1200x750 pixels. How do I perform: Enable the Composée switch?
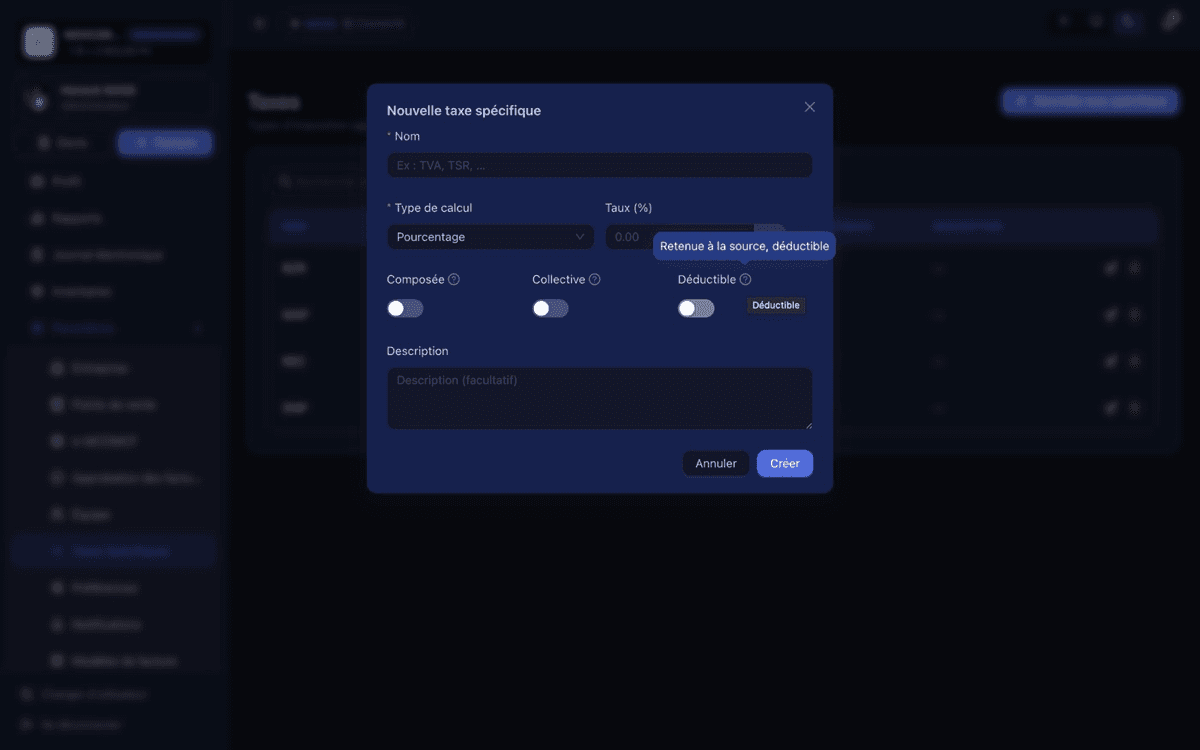[x=405, y=308]
